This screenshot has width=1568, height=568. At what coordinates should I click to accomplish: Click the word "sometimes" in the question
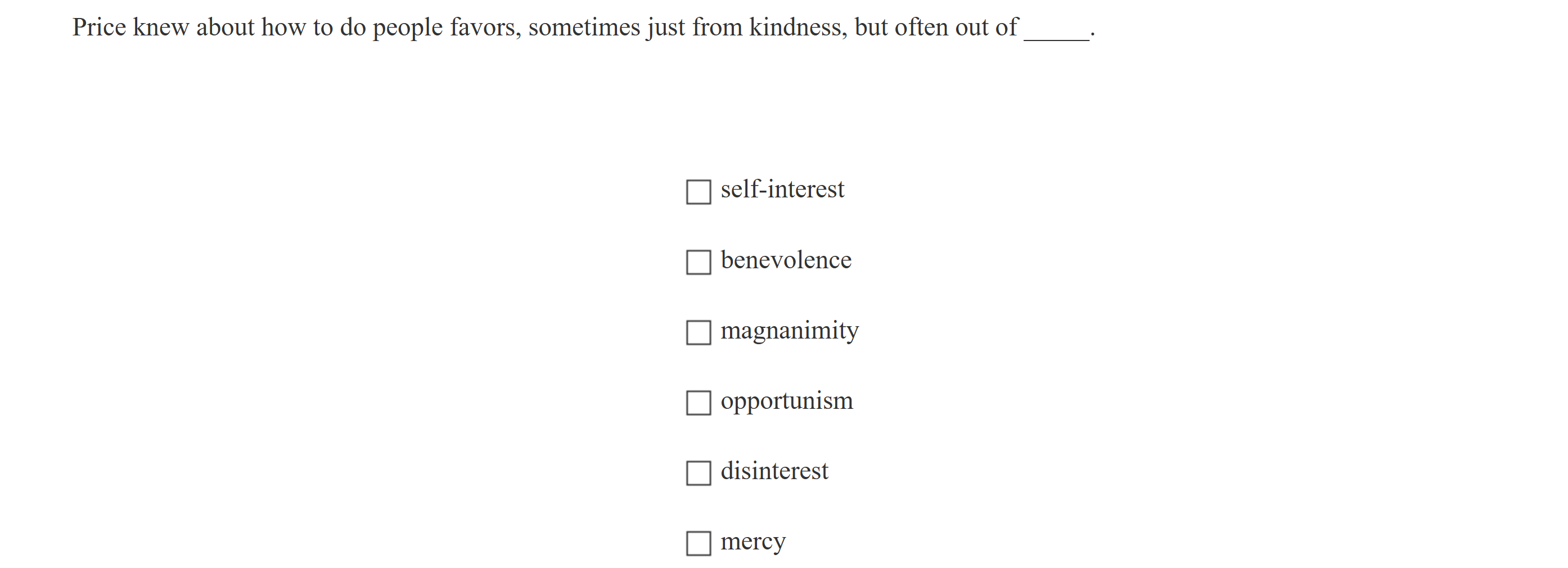(x=584, y=28)
